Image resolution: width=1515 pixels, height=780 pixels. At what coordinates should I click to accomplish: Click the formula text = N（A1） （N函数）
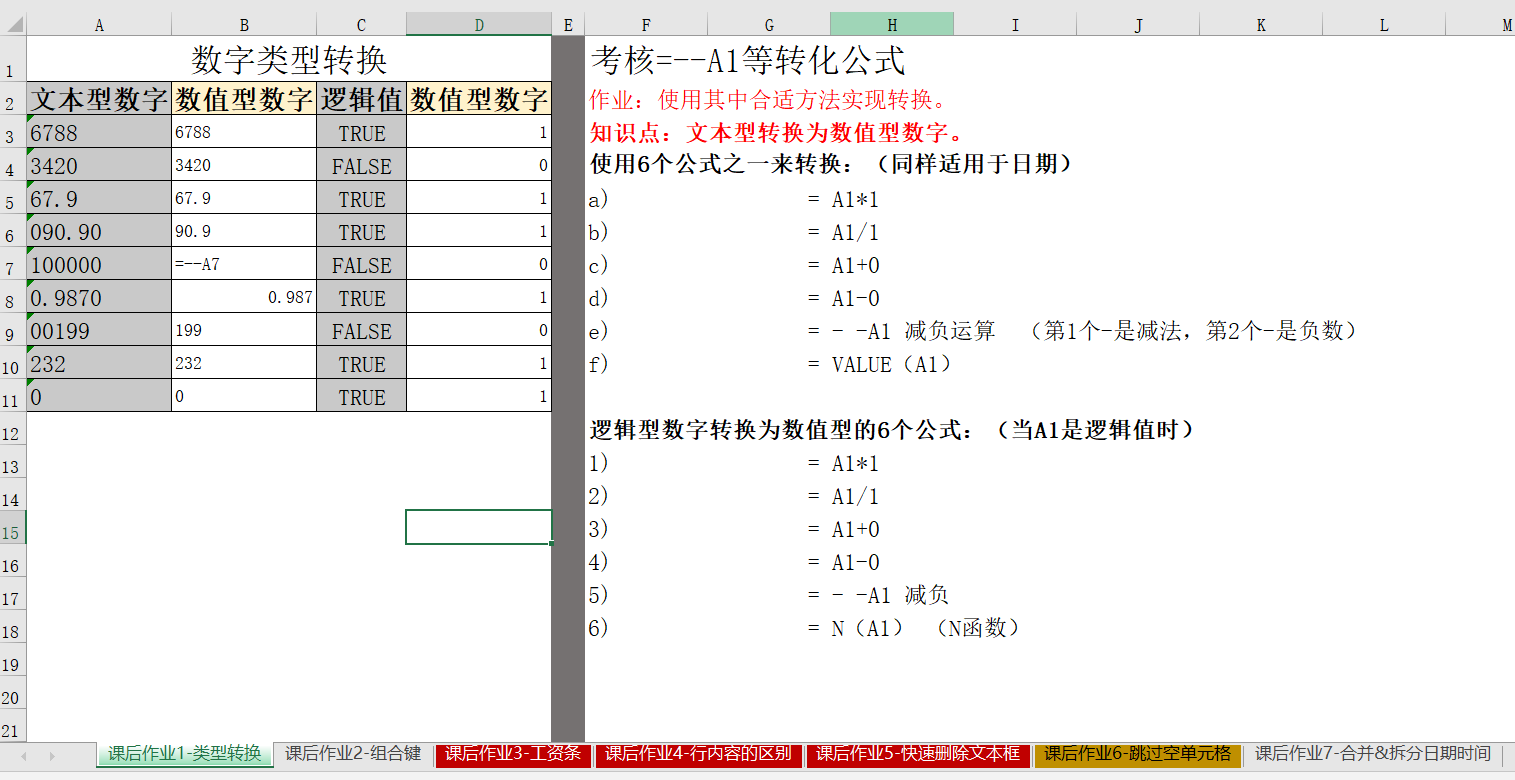pos(914,628)
